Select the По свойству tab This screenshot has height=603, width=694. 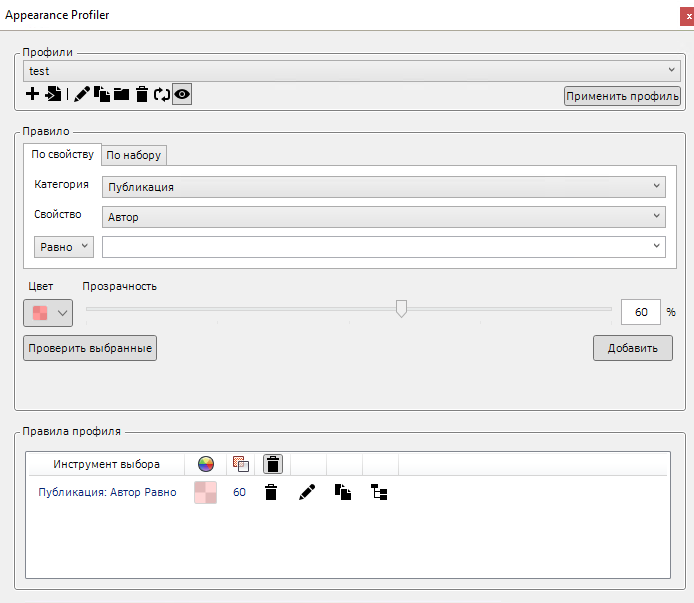coord(62,155)
